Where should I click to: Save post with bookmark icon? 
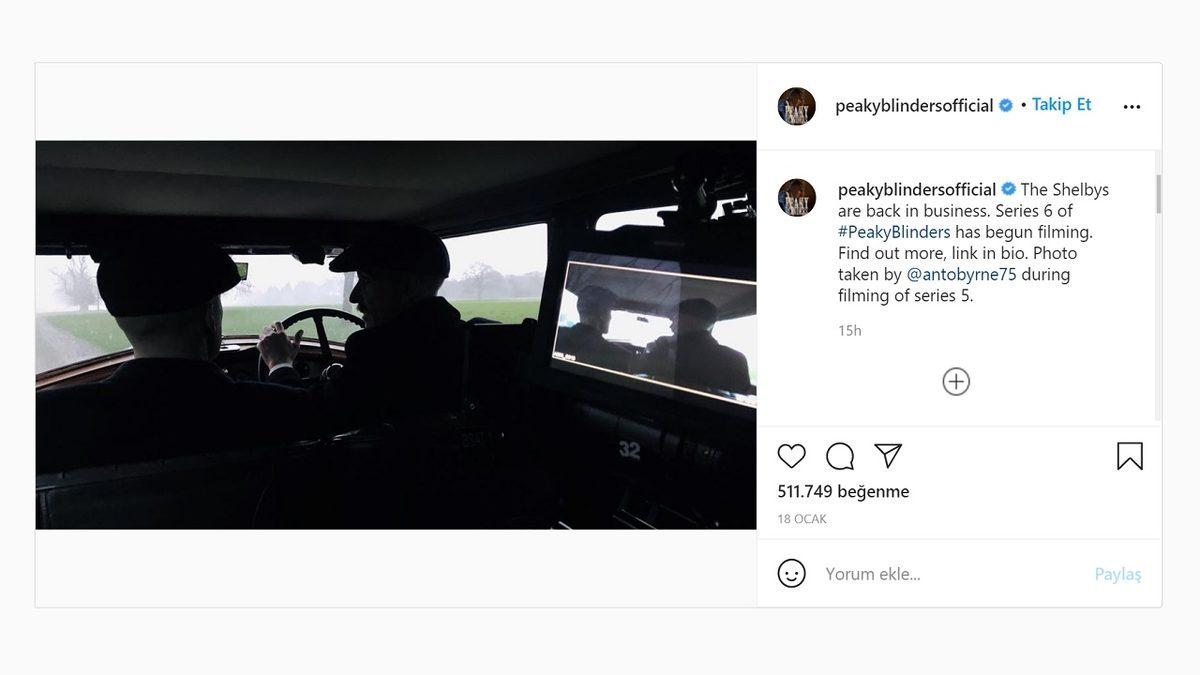(1130, 456)
